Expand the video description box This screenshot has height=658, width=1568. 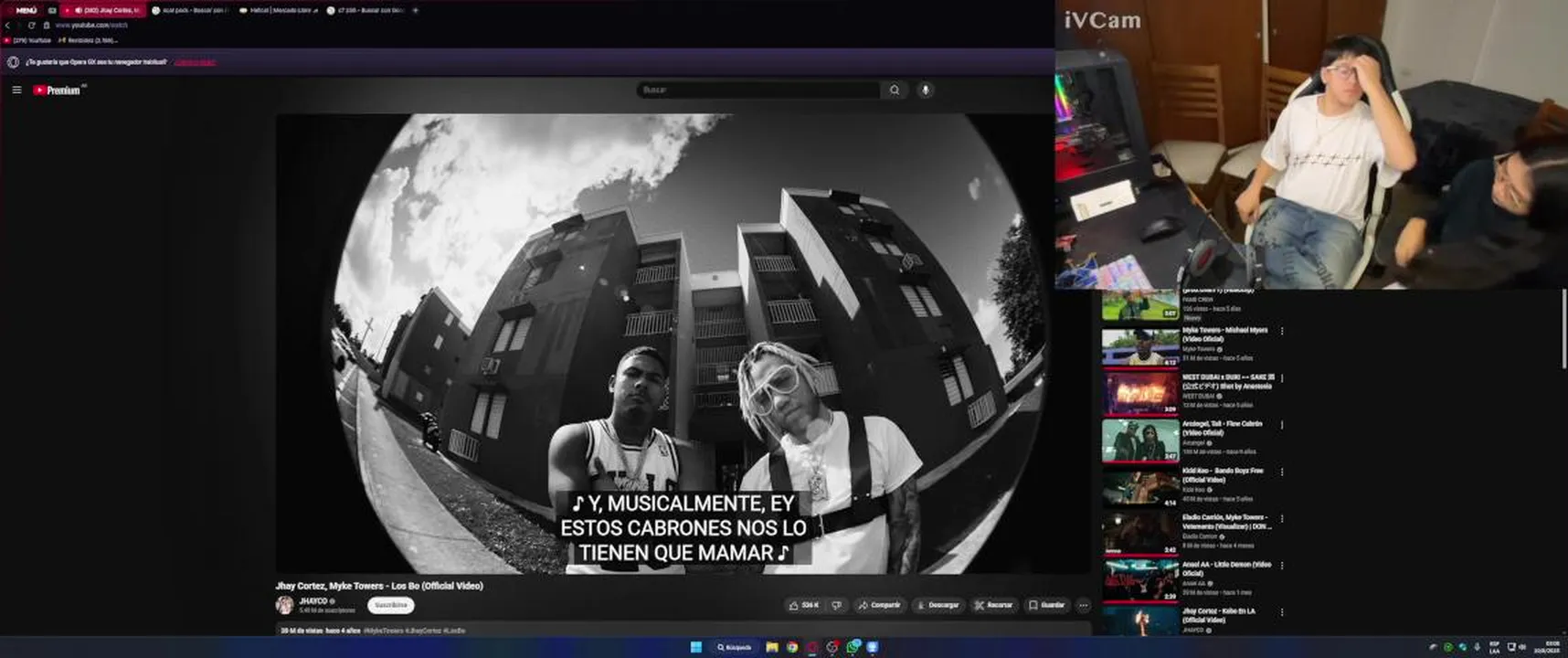tap(683, 630)
